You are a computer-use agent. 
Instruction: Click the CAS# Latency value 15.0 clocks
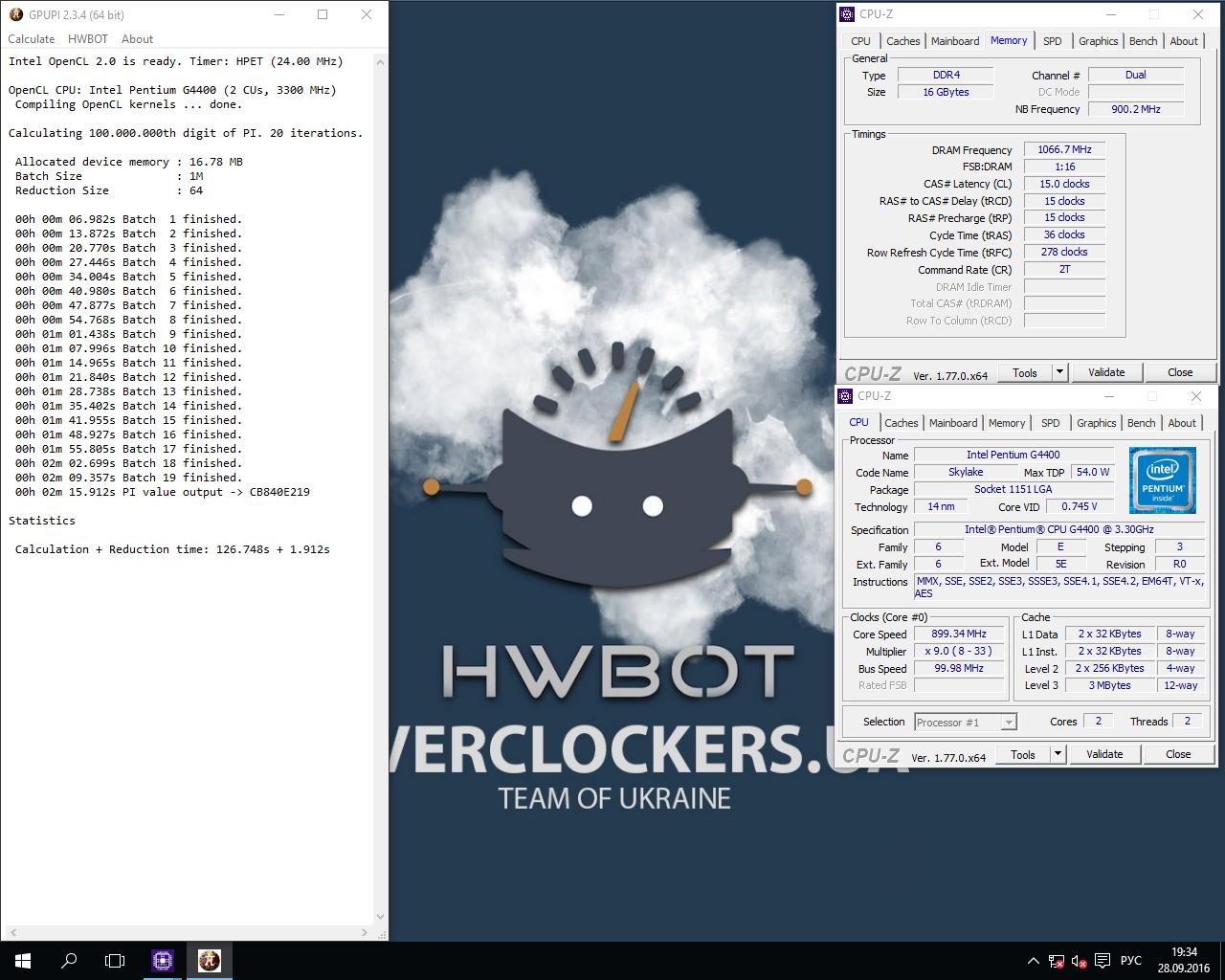1064,184
